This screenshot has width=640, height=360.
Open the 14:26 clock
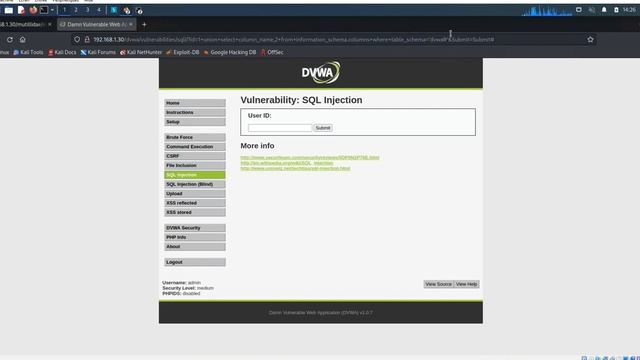coord(629,10)
